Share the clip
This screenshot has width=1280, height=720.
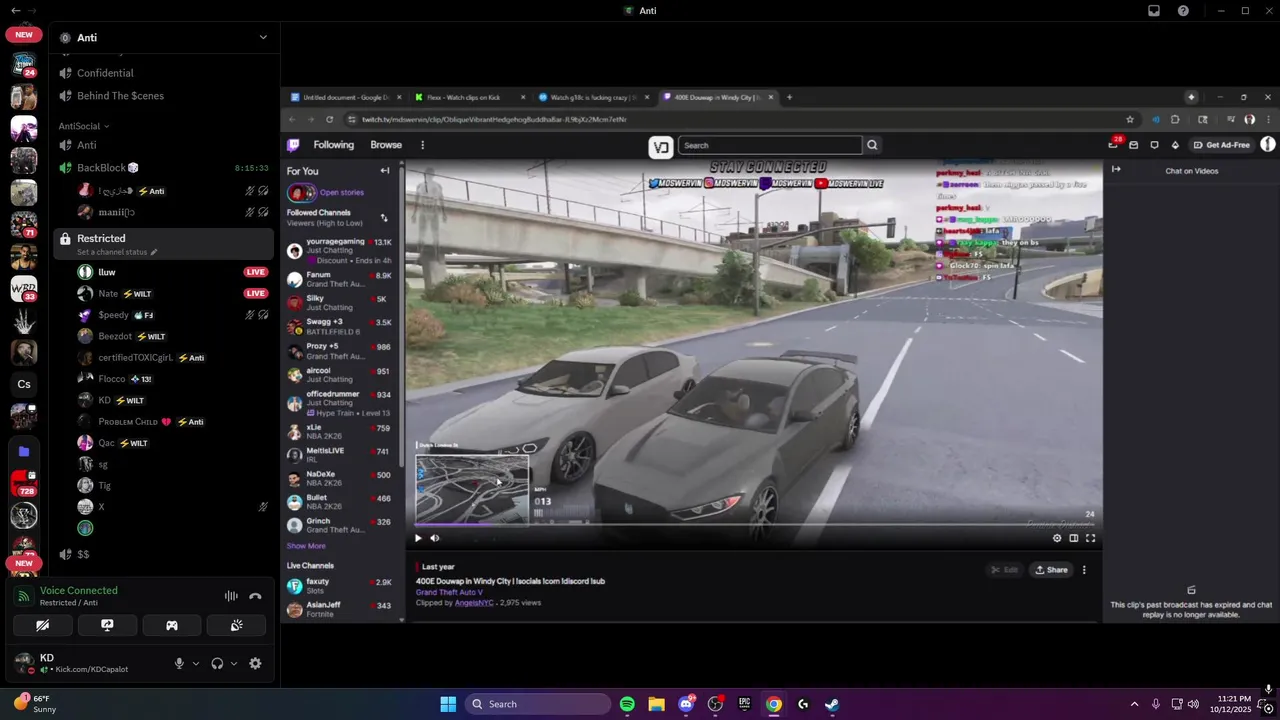pos(1051,570)
